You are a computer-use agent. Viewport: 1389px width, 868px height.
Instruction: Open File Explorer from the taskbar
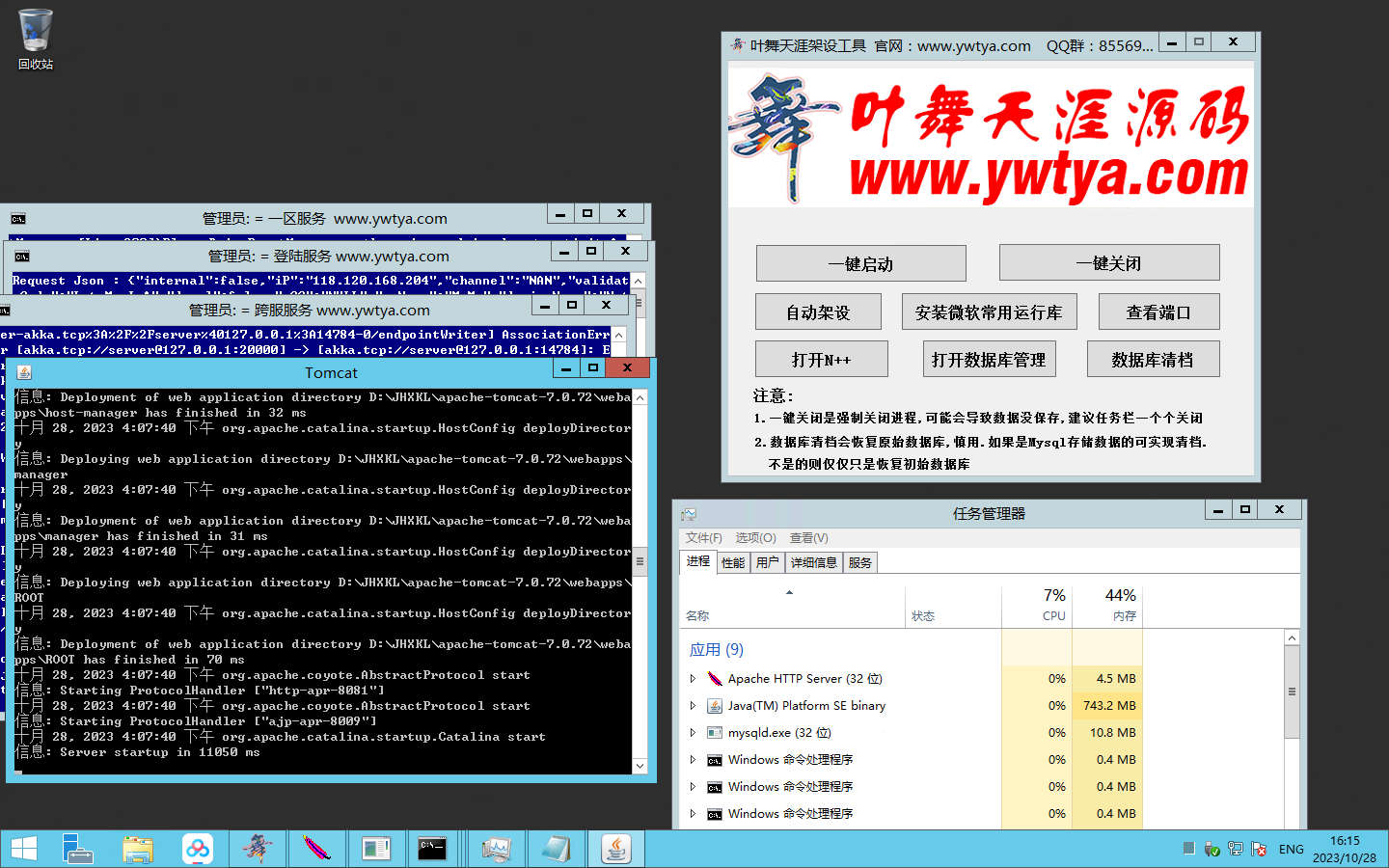(138, 849)
